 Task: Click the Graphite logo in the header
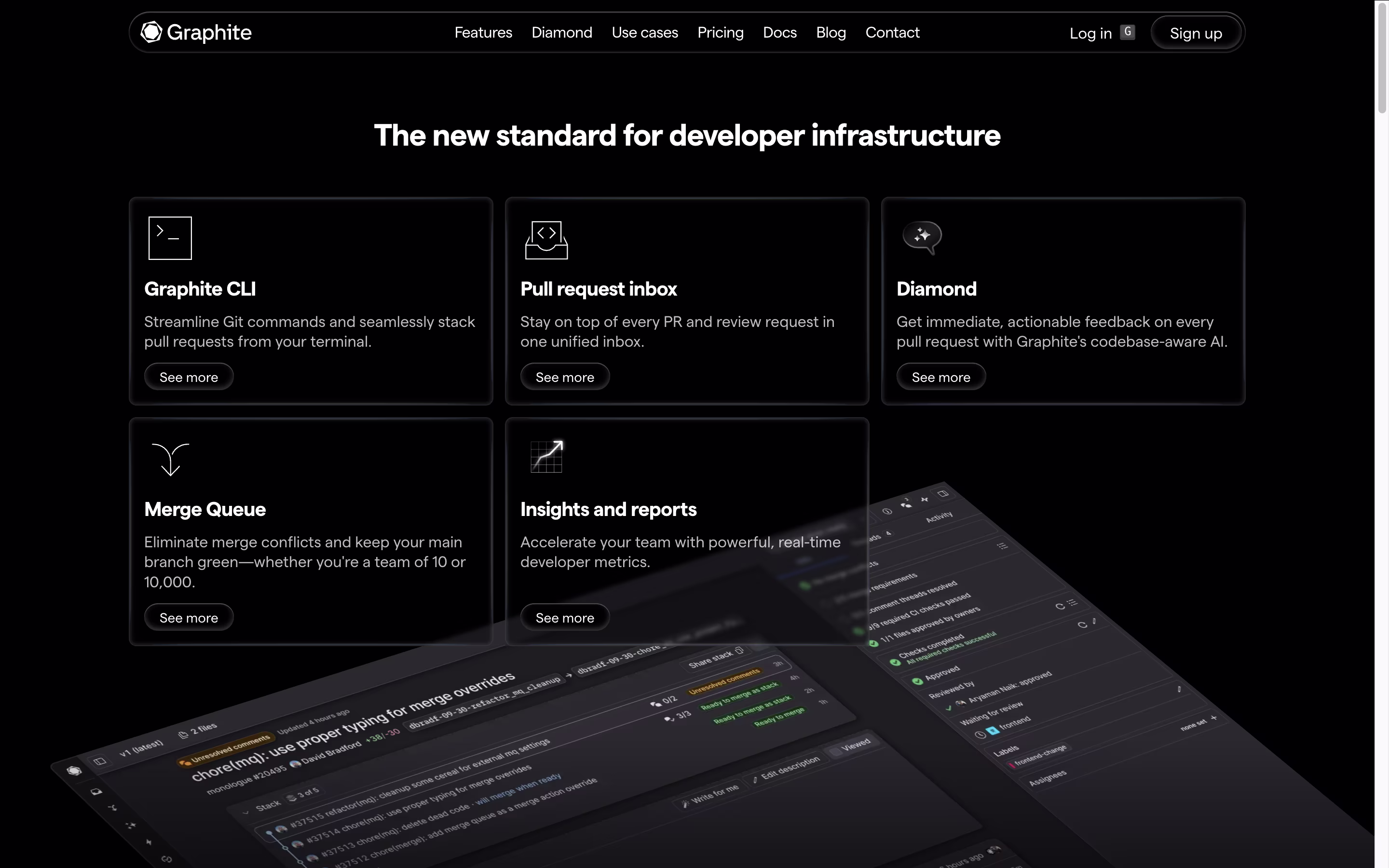coord(196,32)
